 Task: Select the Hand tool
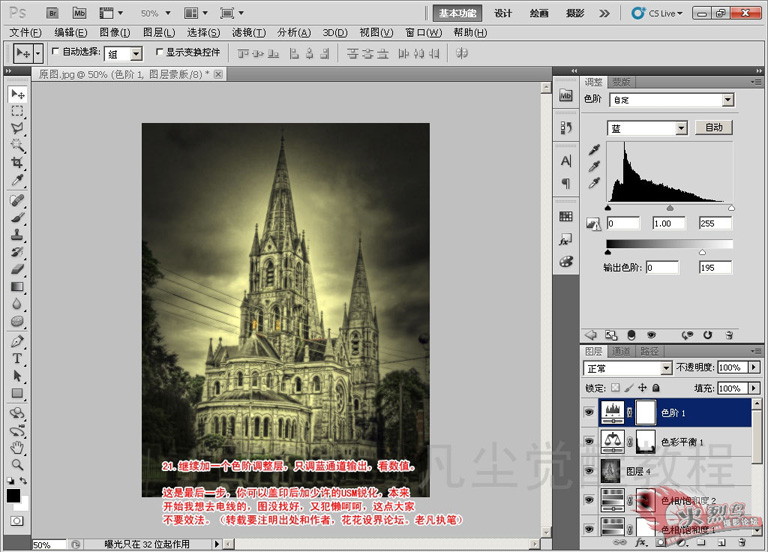[x=17, y=447]
